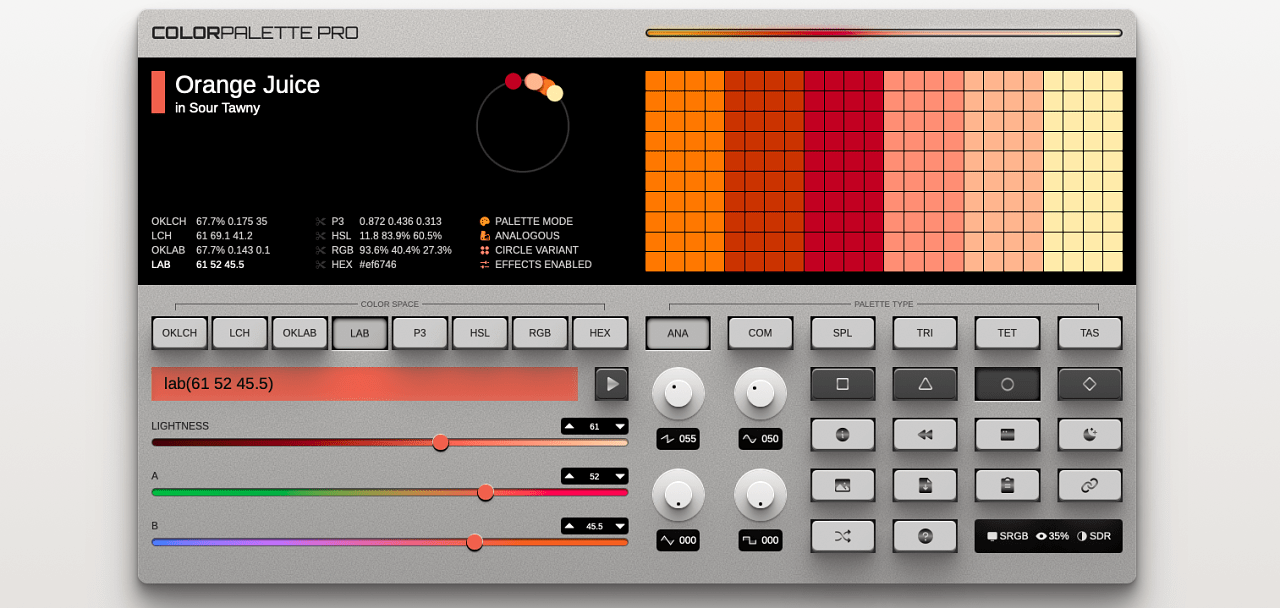Select the square variant shape button
This screenshot has width=1280, height=608.
(843, 383)
